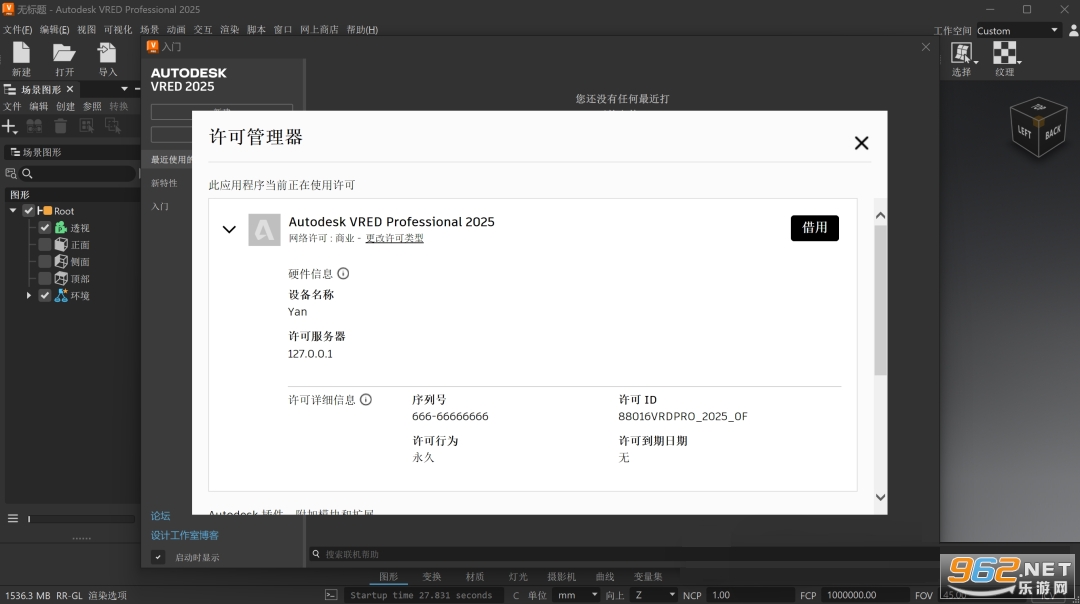The image size is (1080, 604).
Task: Click the user account icon at top right
Action: click(x=1073, y=30)
